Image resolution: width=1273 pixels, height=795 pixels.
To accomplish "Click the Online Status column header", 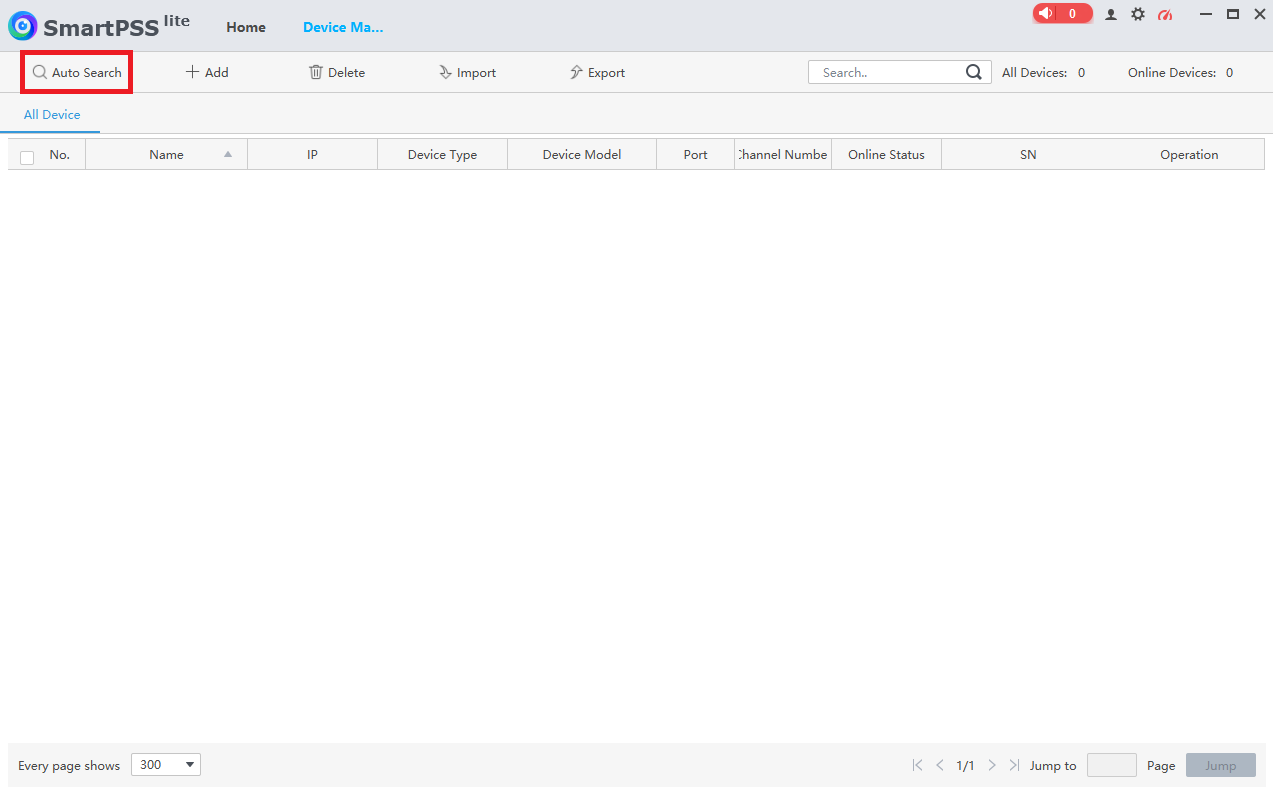I will coord(886,154).
